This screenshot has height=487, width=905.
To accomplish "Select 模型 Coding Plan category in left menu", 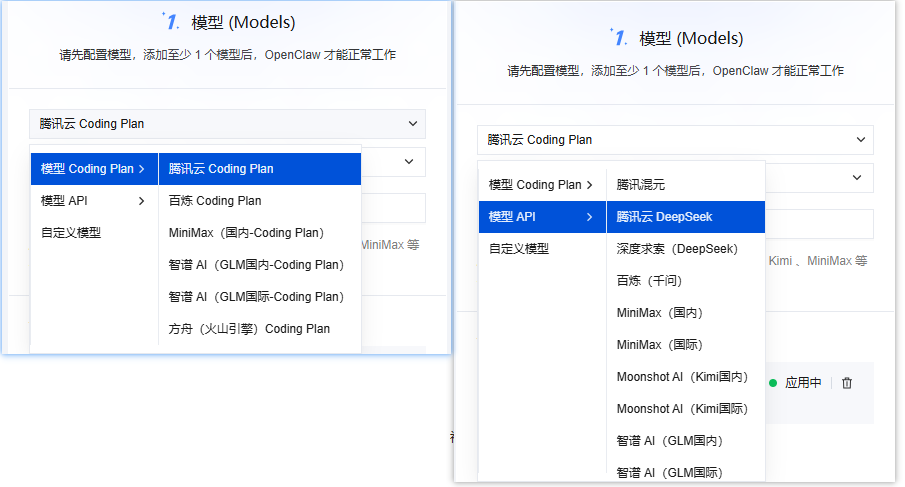I will (x=94, y=169).
